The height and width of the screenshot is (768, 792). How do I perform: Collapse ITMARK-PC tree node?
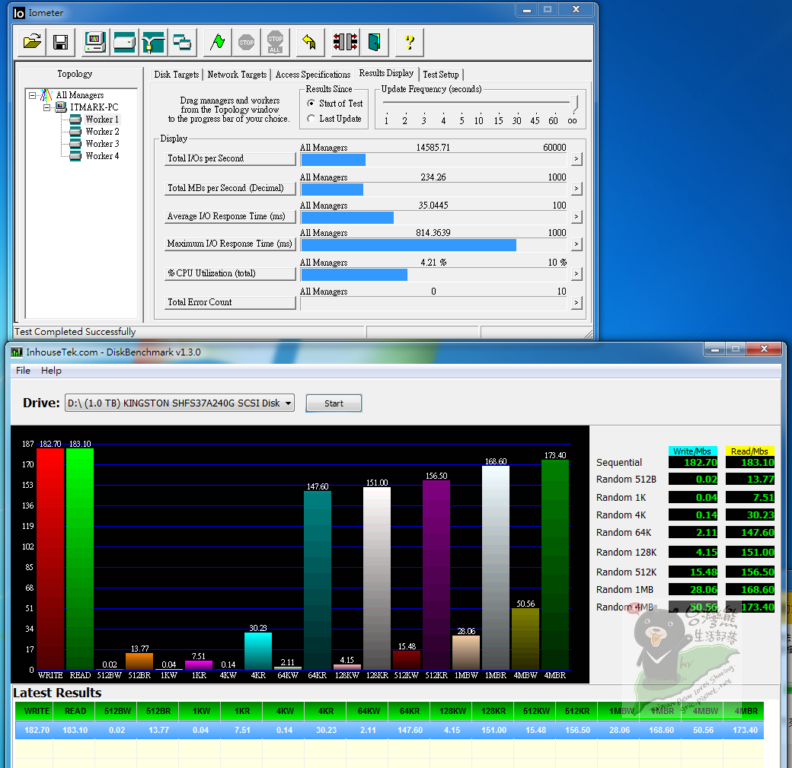click(x=47, y=107)
